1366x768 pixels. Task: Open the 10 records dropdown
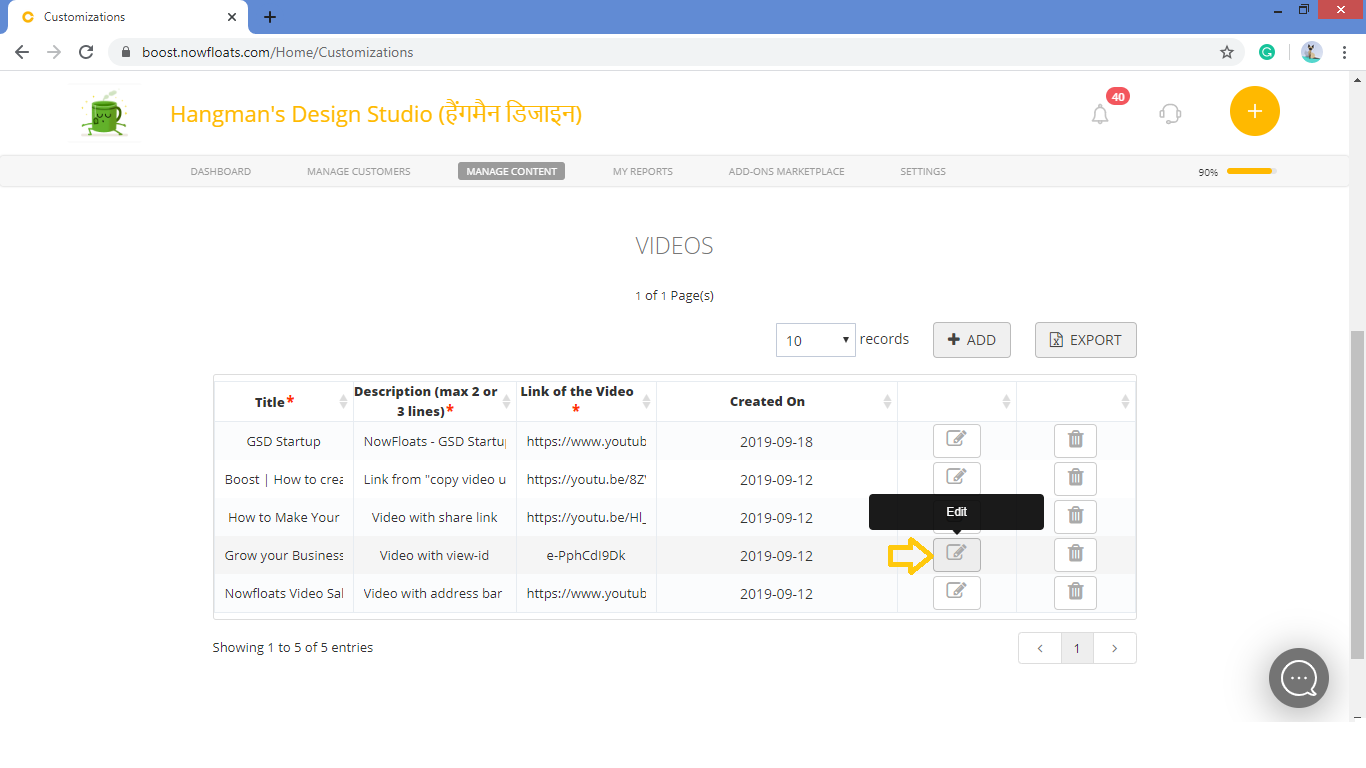click(x=816, y=340)
